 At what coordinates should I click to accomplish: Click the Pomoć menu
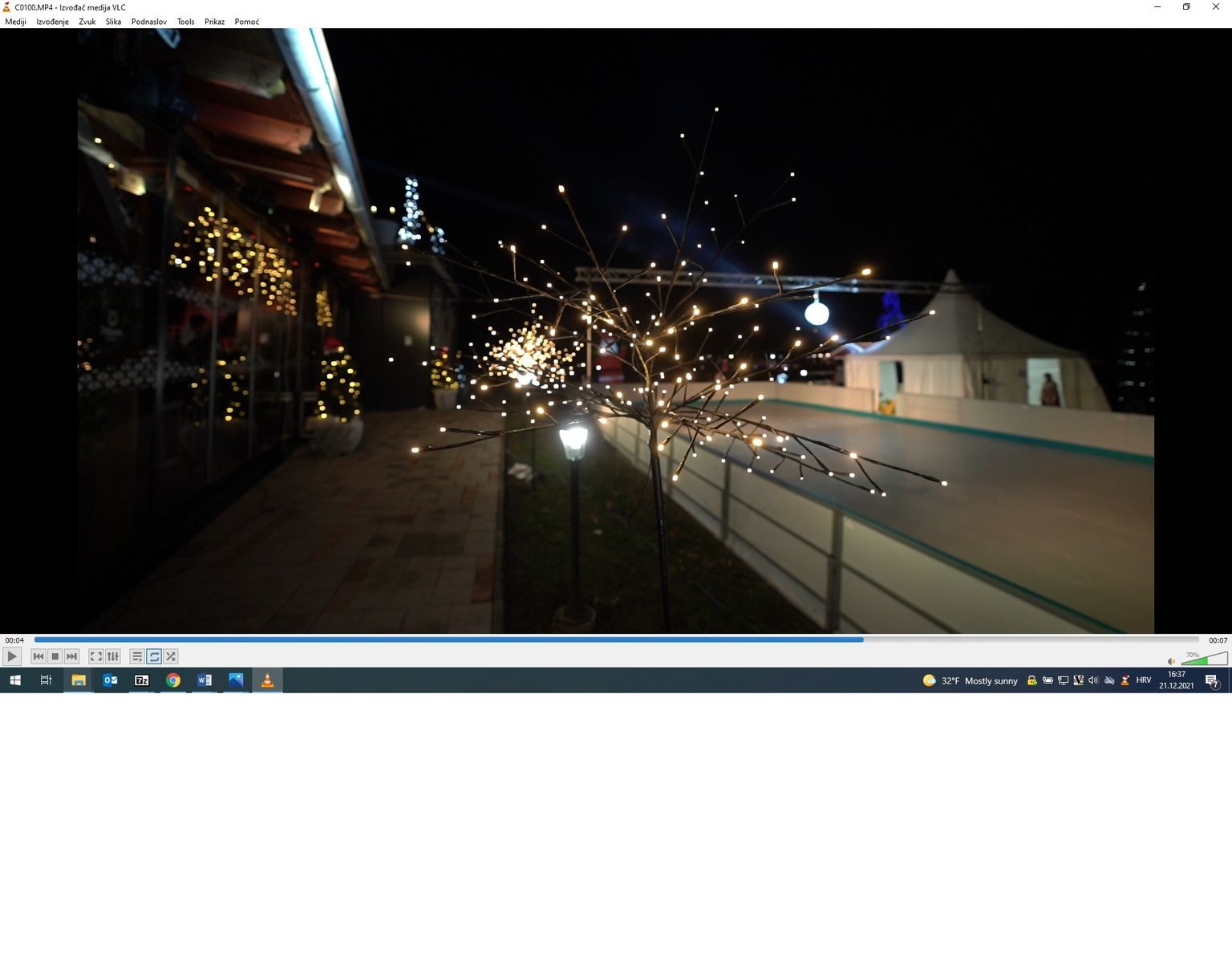click(x=246, y=22)
